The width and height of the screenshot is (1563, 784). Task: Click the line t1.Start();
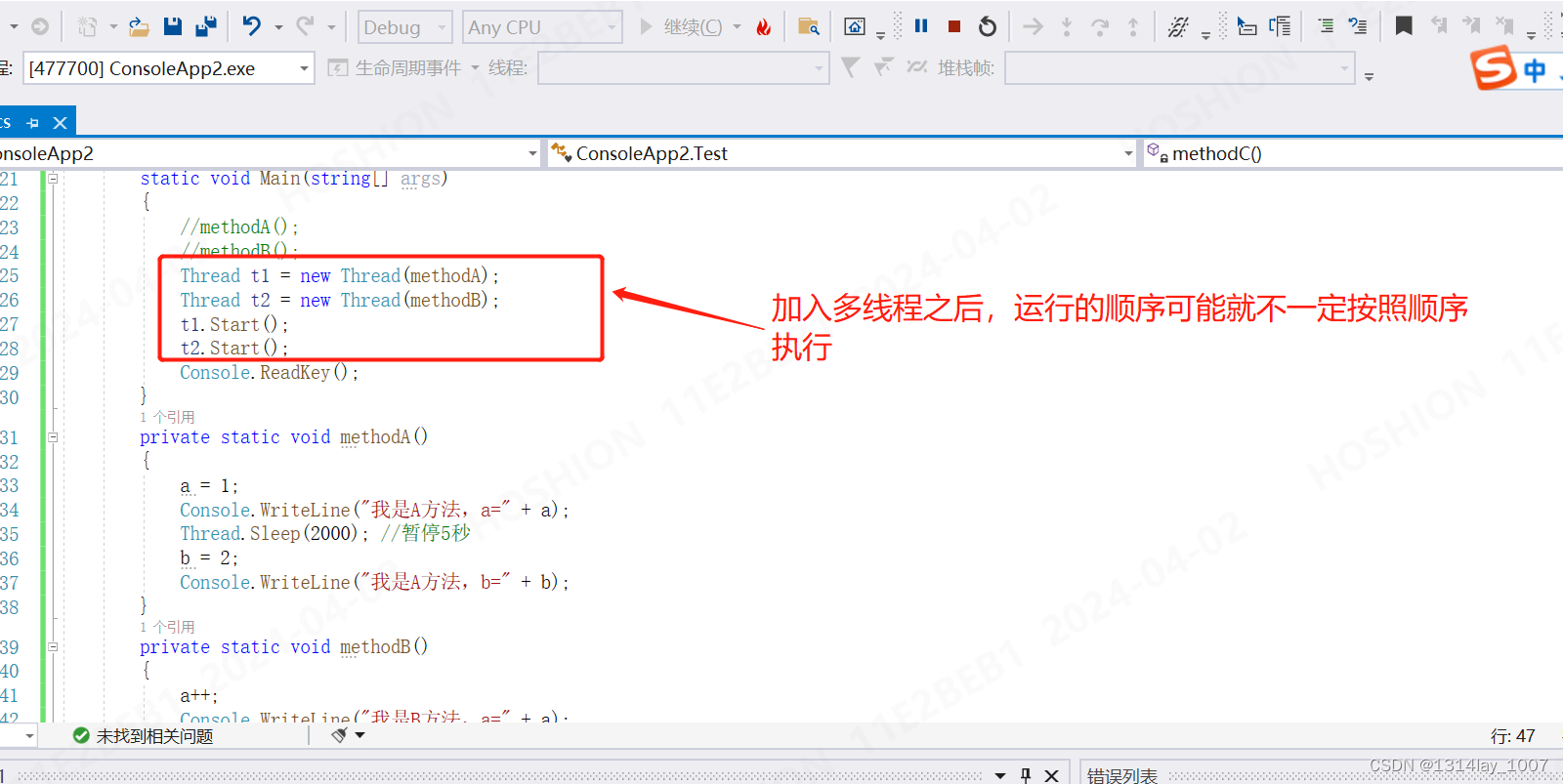(234, 324)
